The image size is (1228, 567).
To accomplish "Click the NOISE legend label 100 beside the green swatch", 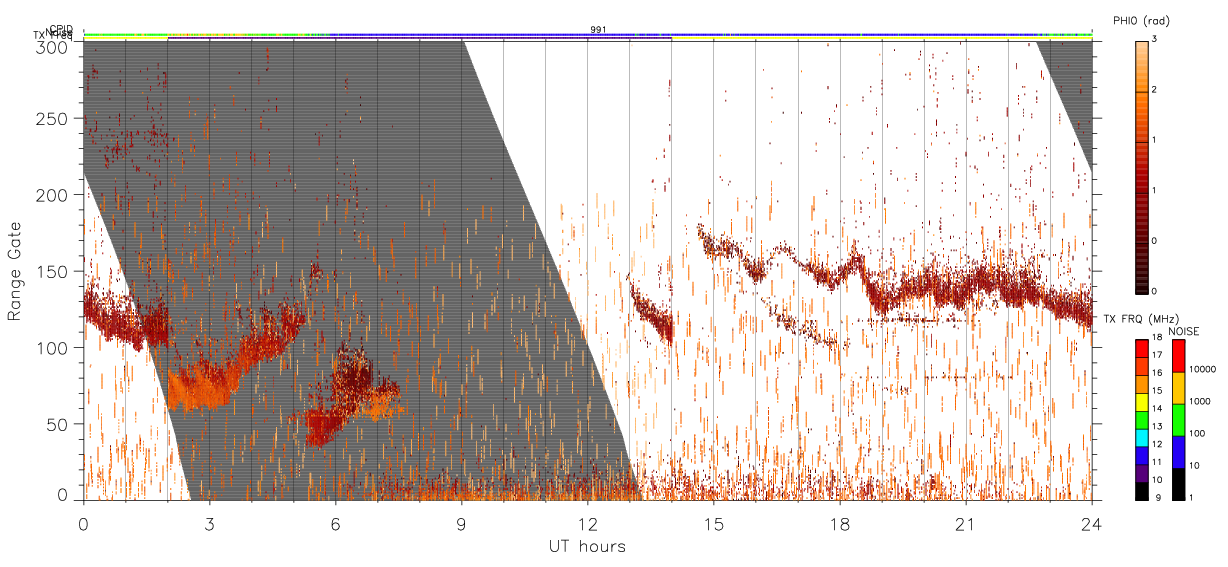I will (x=1198, y=436).
